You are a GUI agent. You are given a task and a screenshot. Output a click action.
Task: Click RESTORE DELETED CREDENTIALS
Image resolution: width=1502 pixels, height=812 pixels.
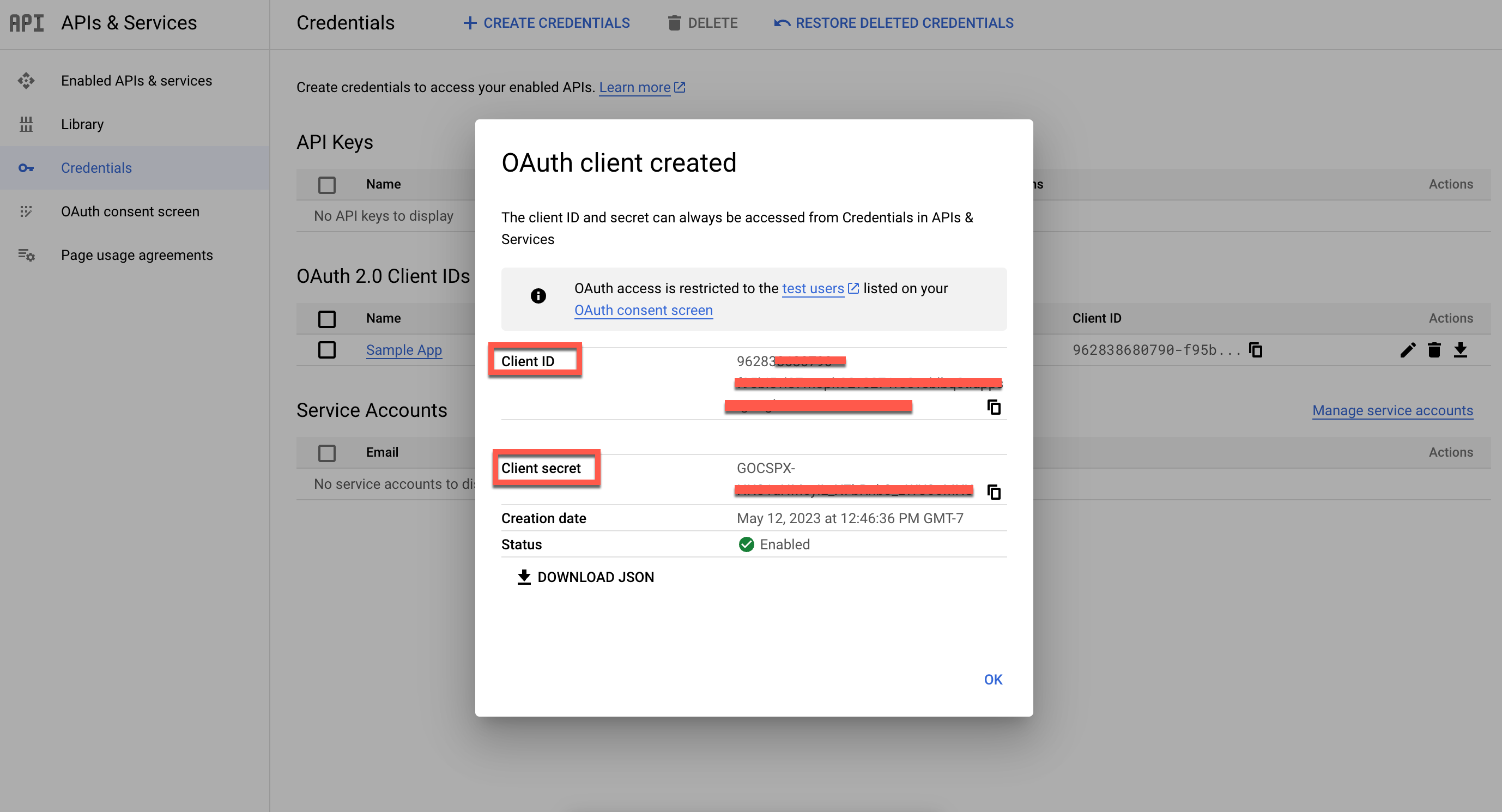coord(893,23)
